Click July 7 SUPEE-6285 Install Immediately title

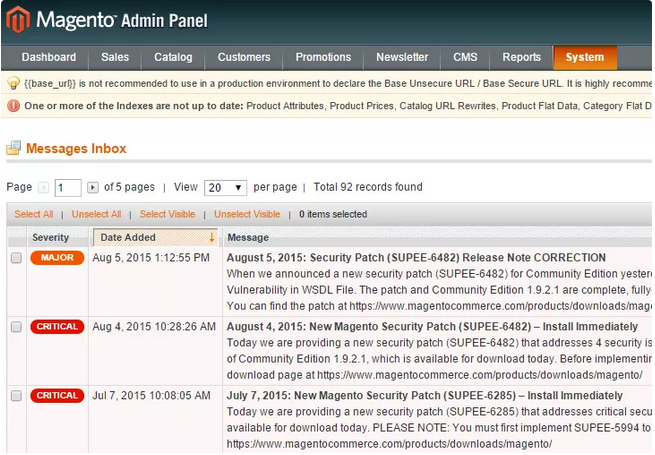pyautogui.click(x=425, y=395)
